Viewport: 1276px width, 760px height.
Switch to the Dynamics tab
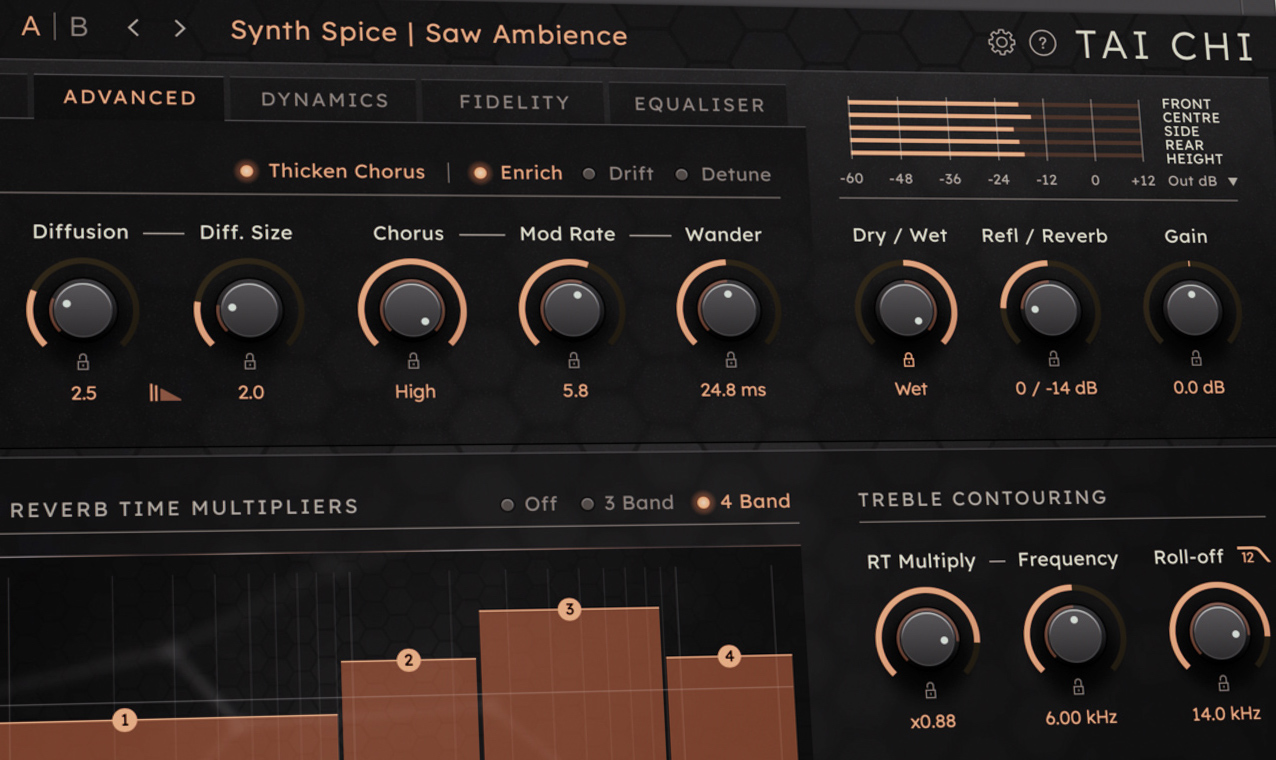(323, 100)
